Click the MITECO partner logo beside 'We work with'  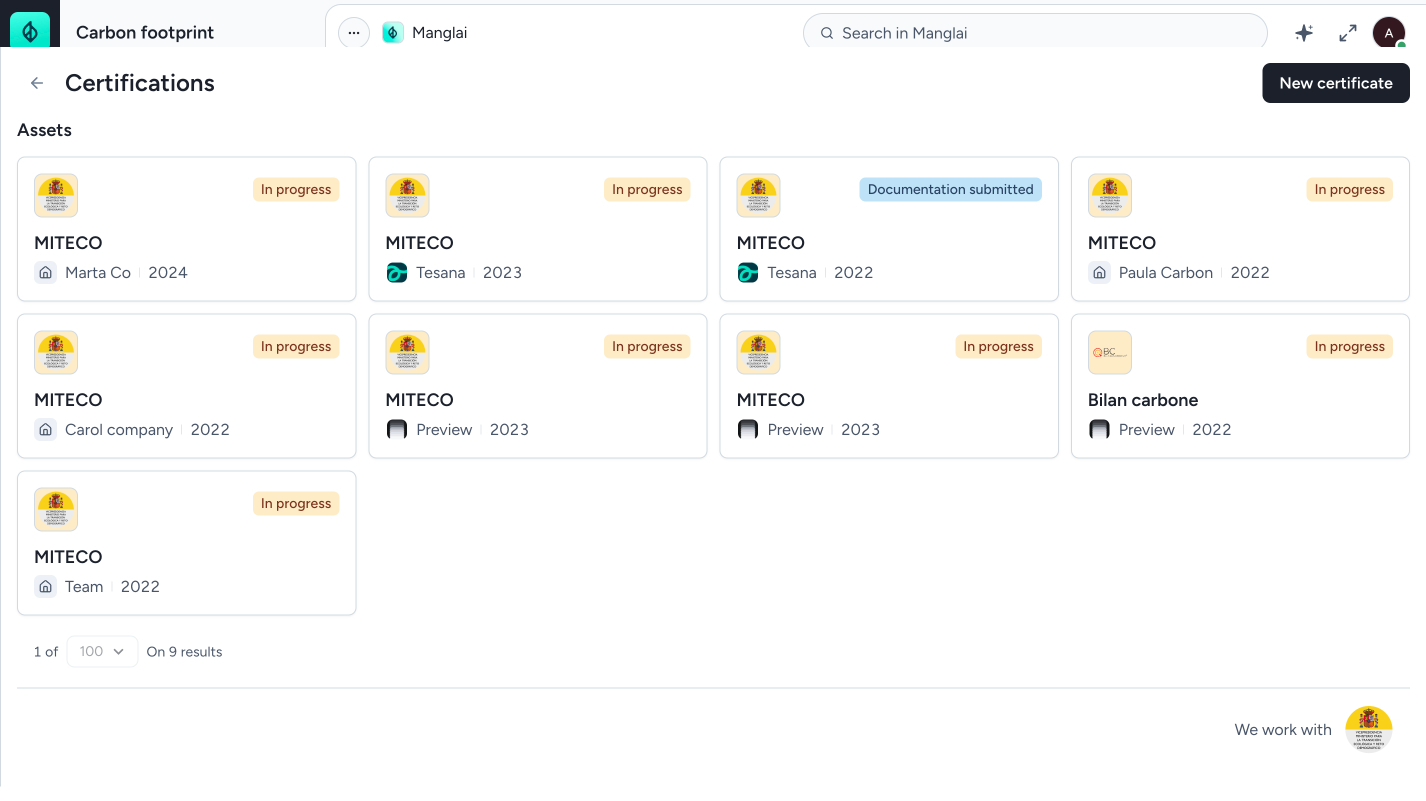click(1369, 729)
